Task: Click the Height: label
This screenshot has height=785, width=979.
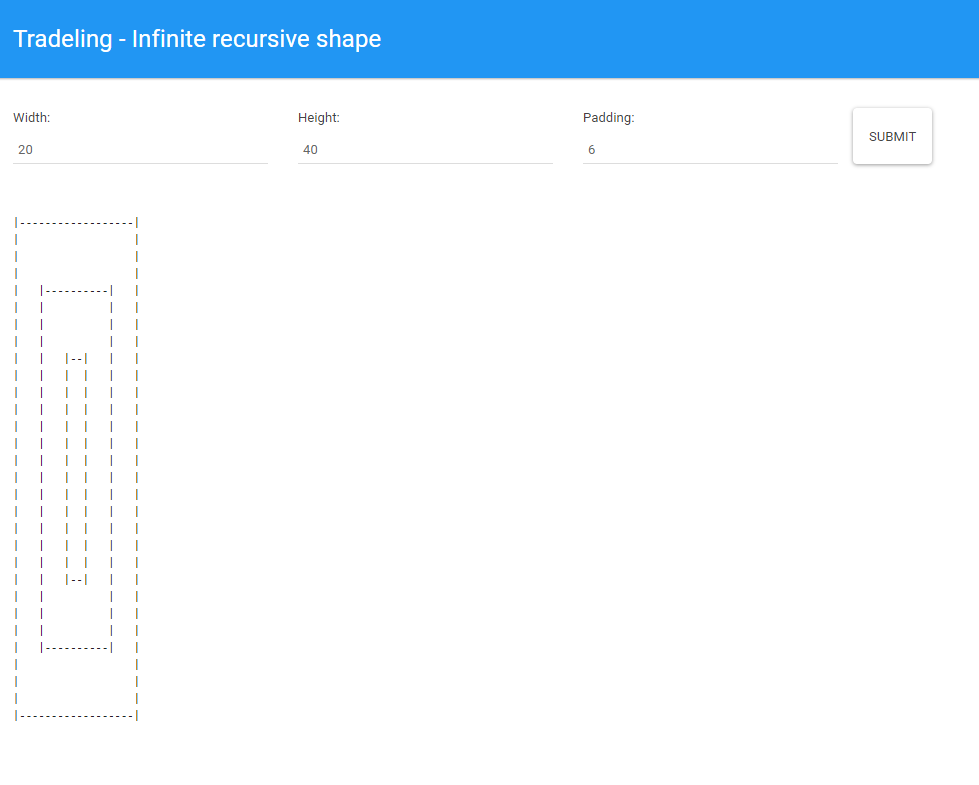Action: coord(319,117)
